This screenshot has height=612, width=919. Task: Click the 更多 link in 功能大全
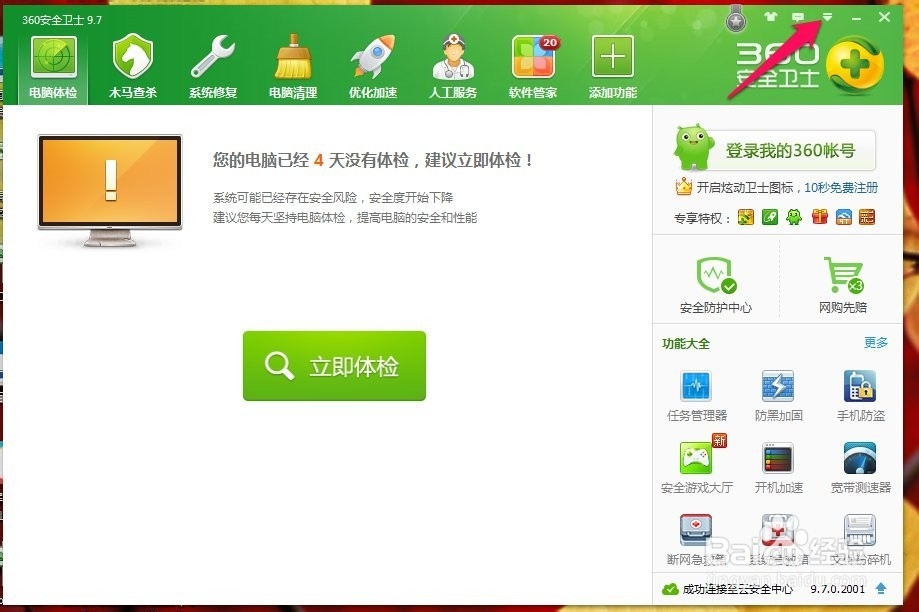coord(876,342)
